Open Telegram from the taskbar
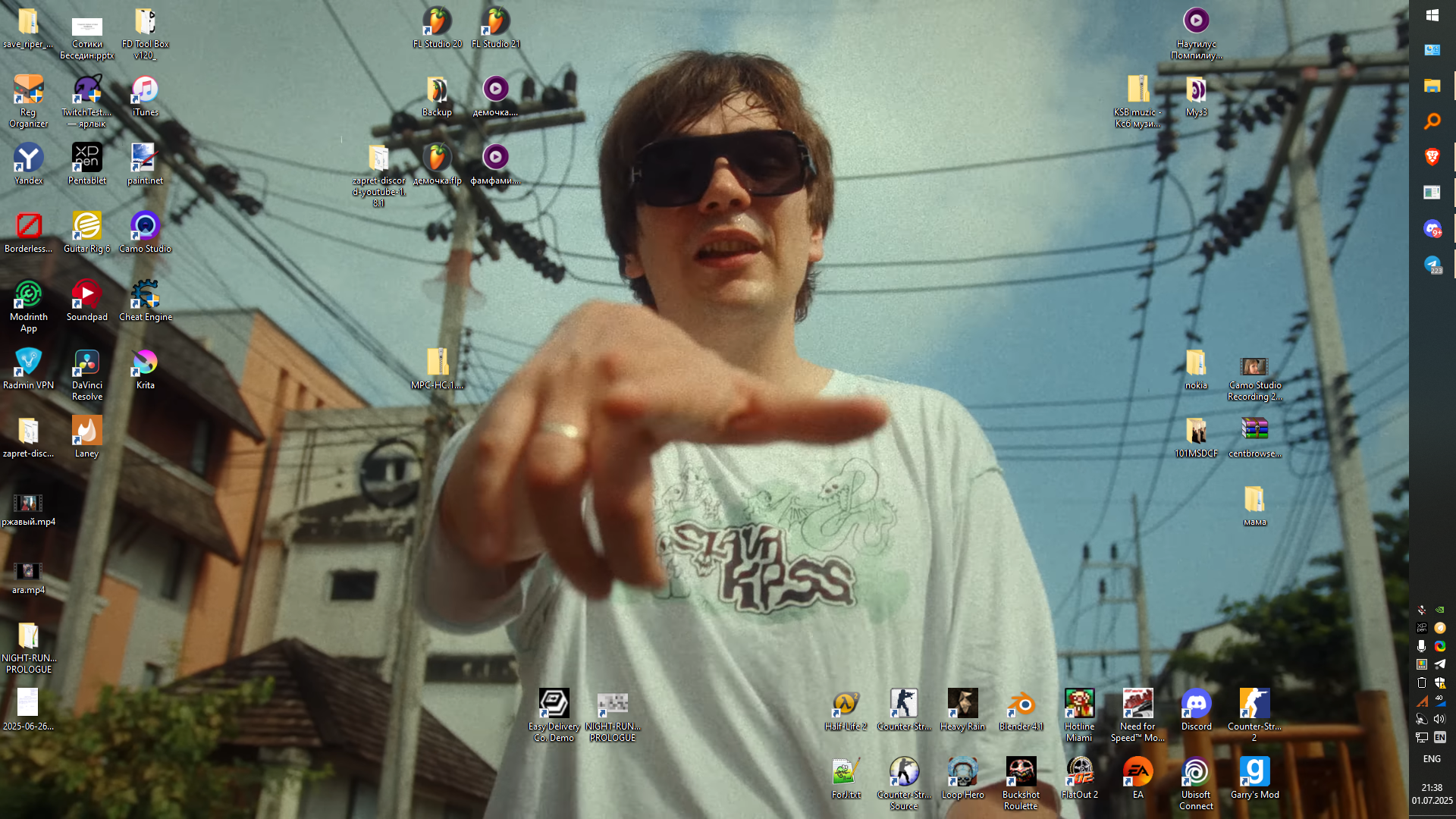The image size is (1456, 819). (x=1432, y=264)
